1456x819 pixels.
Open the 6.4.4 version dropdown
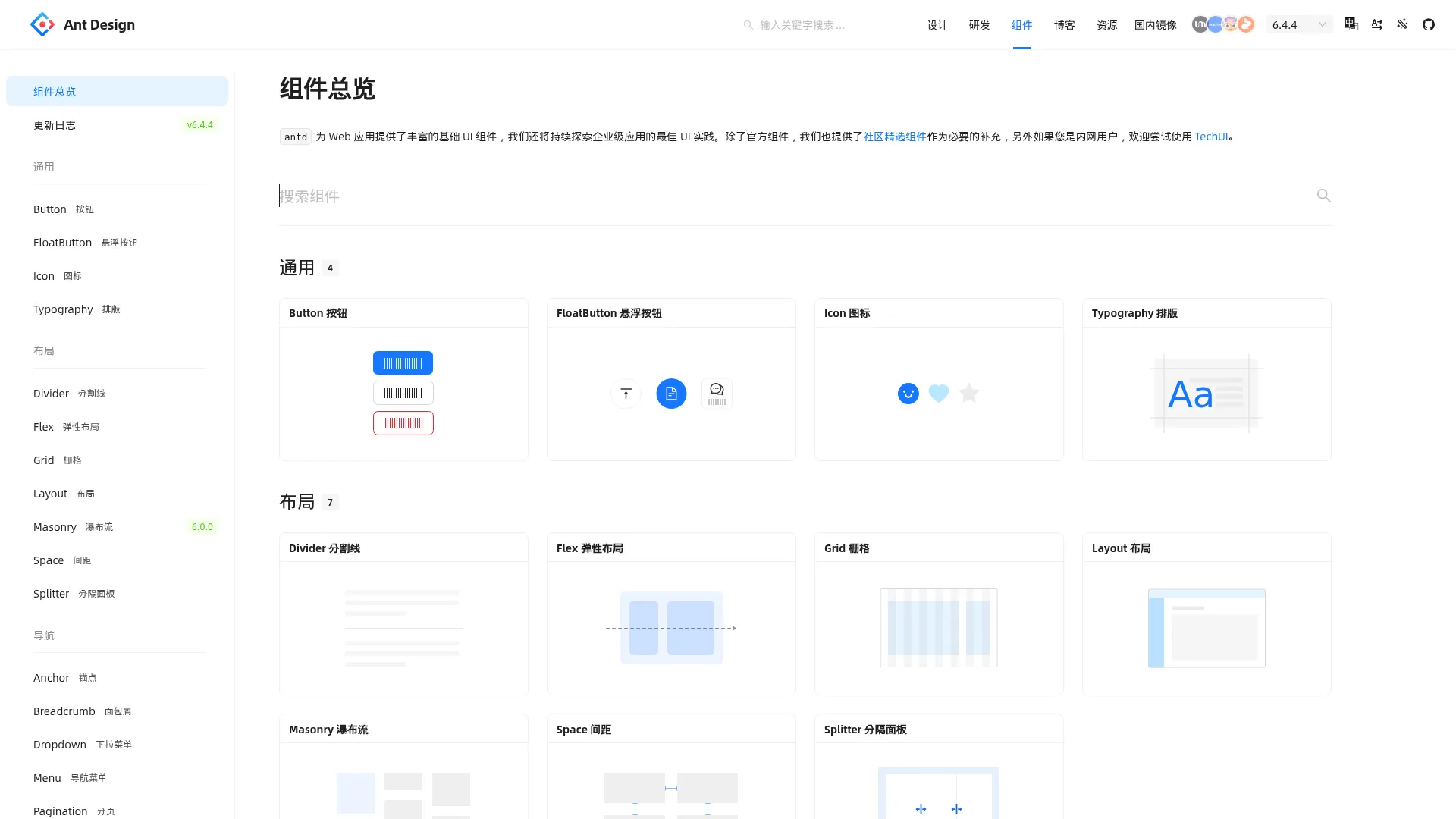(1299, 25)
